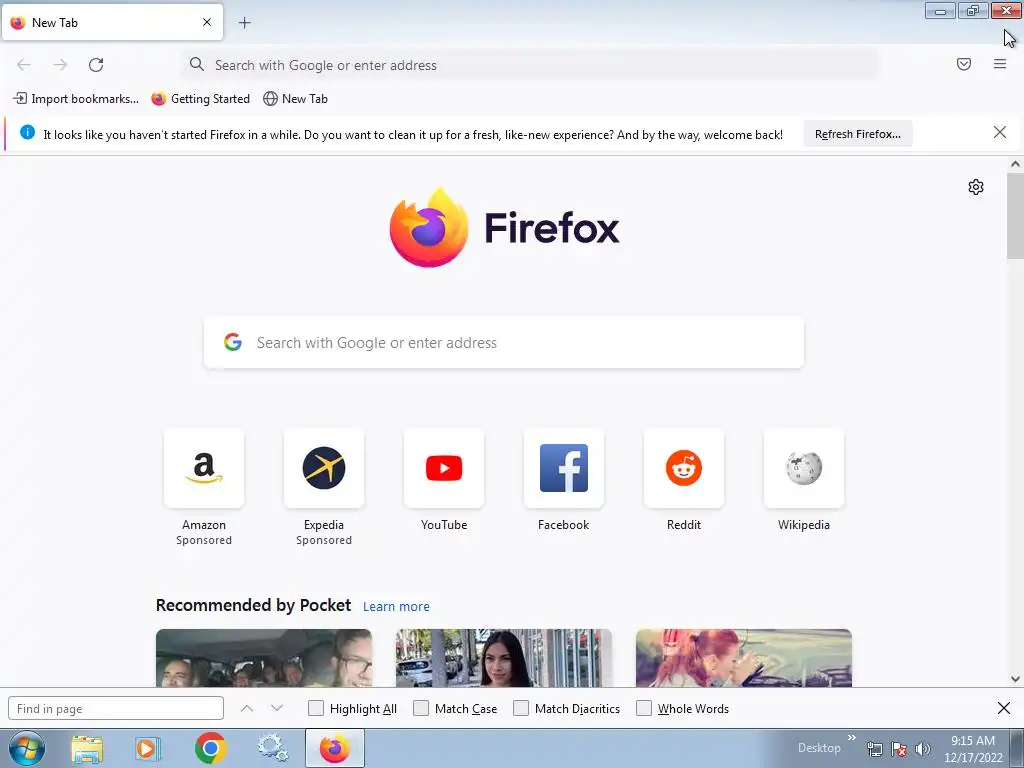Go to previous find result arrow

pos(247,708)
